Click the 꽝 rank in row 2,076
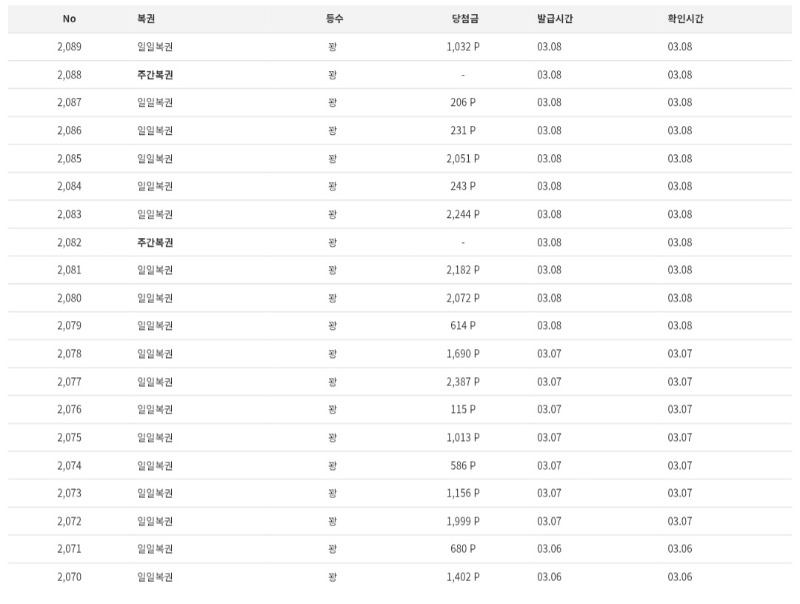800x604 pixels. point(332,410)
